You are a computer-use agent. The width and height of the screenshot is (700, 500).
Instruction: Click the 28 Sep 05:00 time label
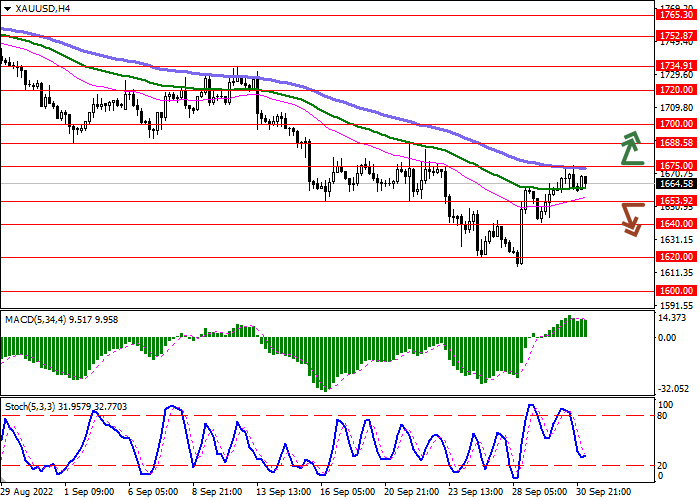point(540,492)
